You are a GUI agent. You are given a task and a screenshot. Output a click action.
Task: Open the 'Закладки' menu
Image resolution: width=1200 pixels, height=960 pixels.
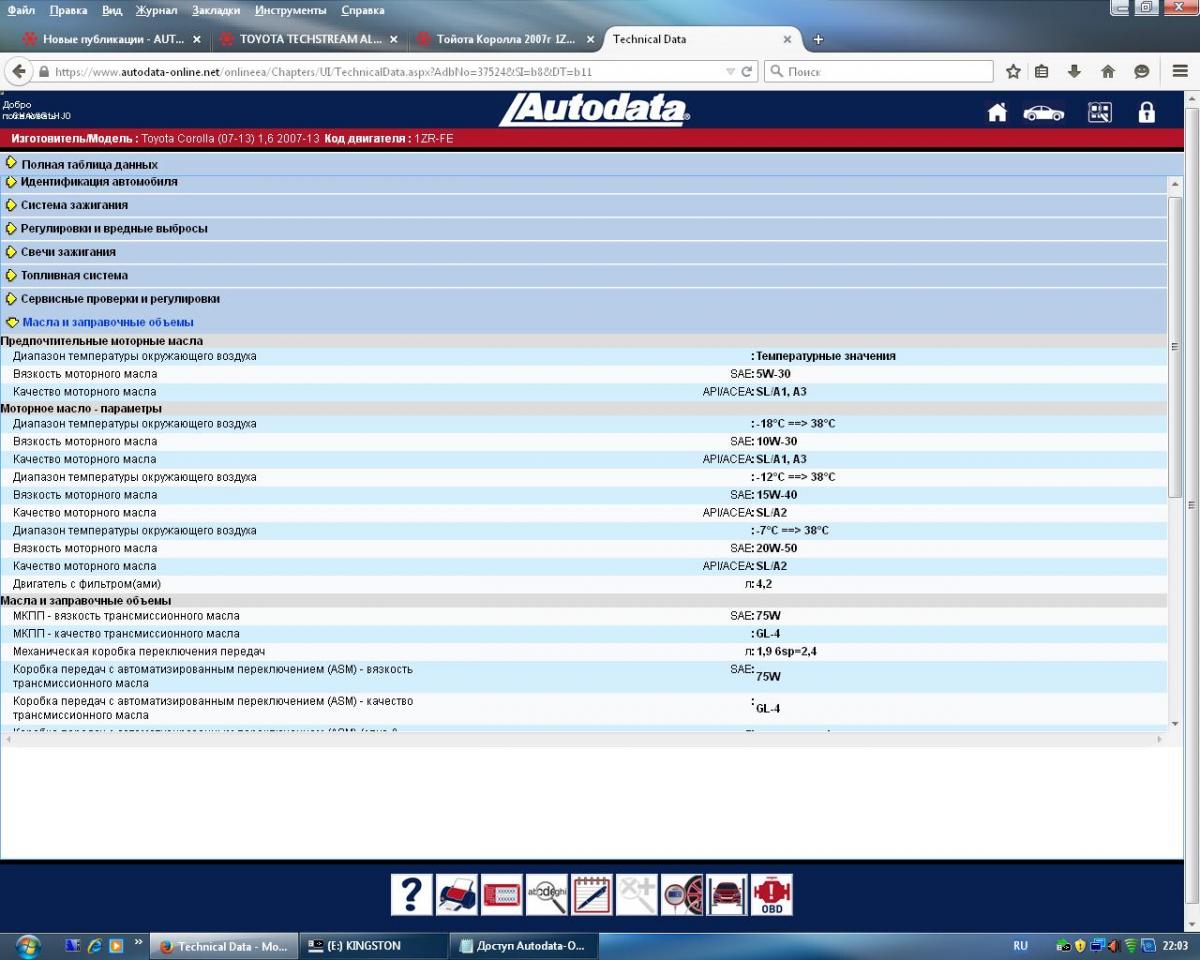(216, 10)
